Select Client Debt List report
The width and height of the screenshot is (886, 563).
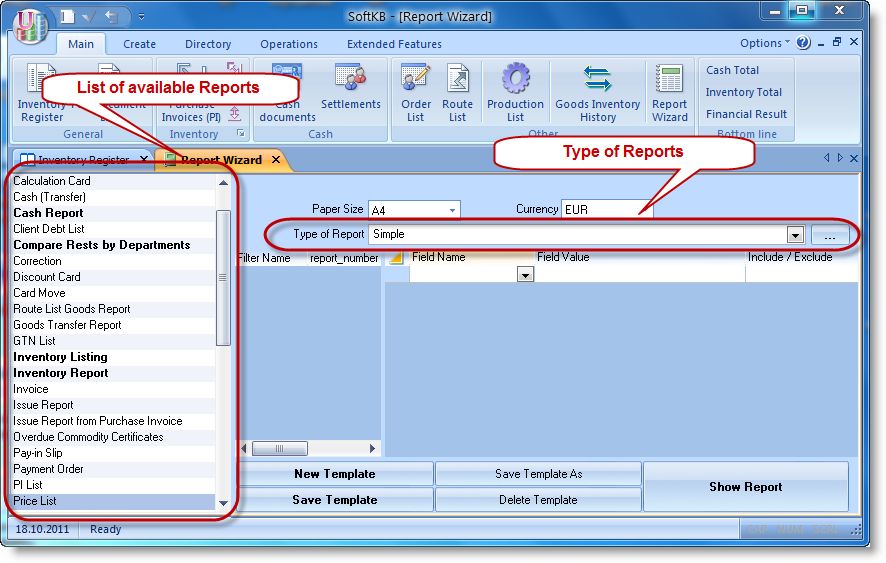tap(113, 229)
